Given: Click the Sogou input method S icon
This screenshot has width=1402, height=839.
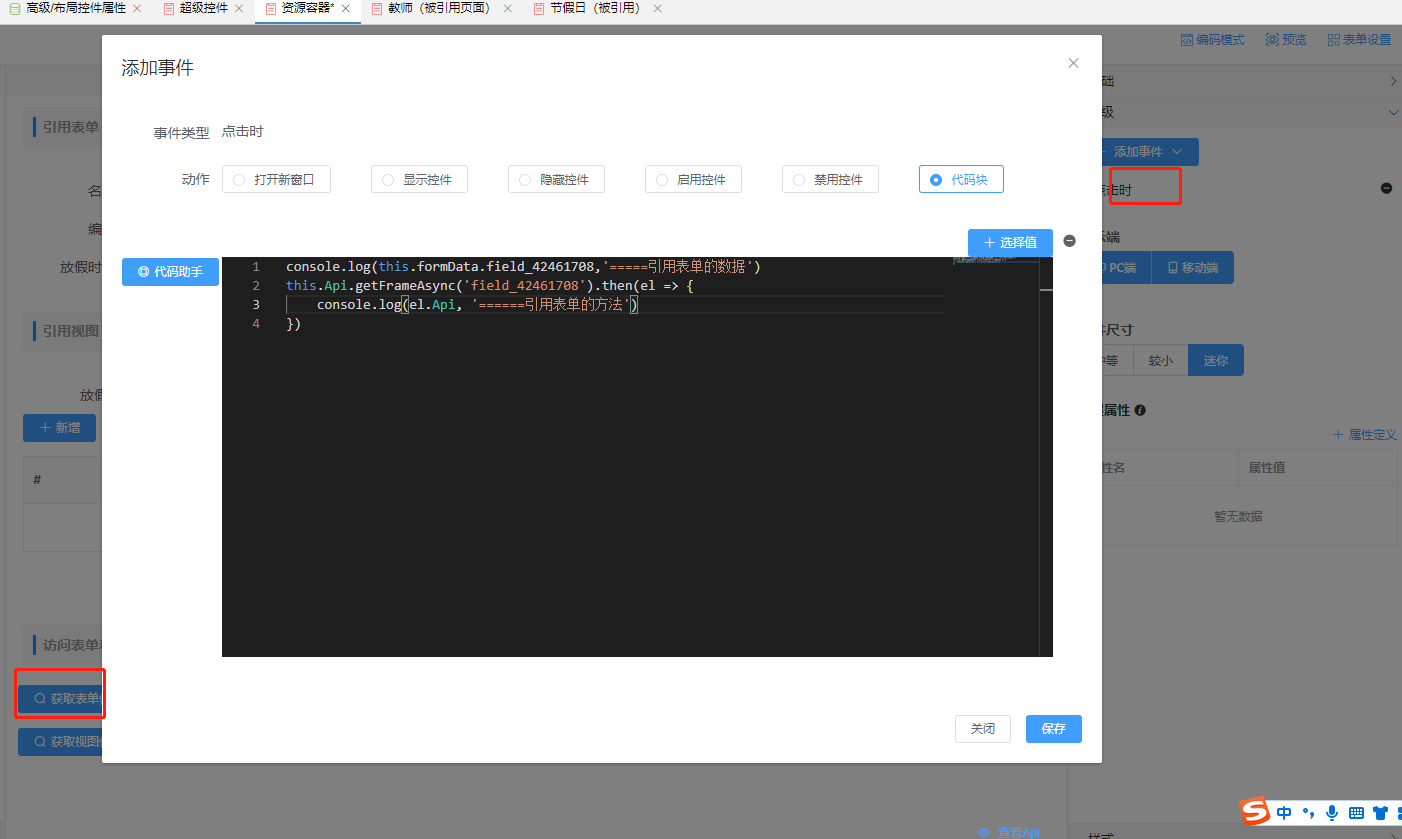Looking at the screenshot, I should (1254, 812).
